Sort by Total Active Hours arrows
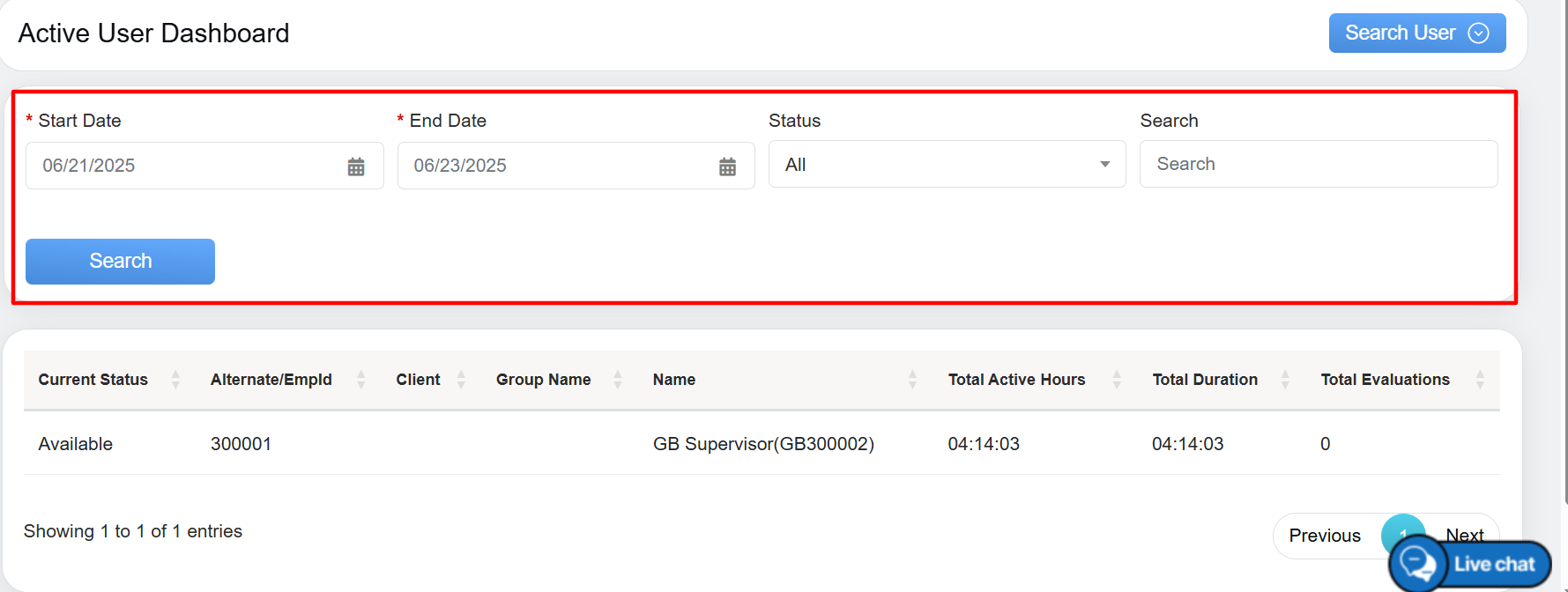 coord(1117,380)
